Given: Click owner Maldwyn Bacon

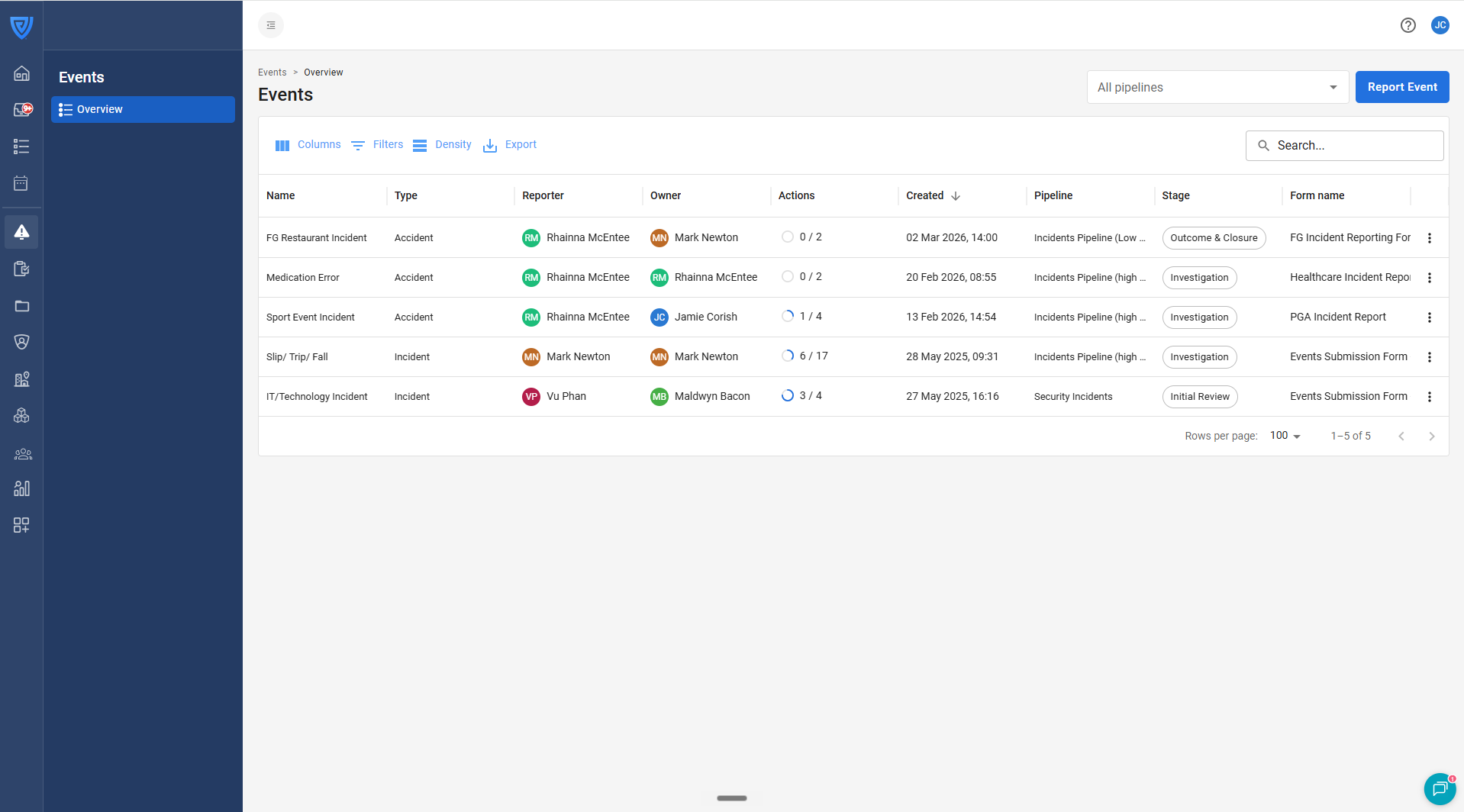Looking at the screenshot, I should 700,397.
